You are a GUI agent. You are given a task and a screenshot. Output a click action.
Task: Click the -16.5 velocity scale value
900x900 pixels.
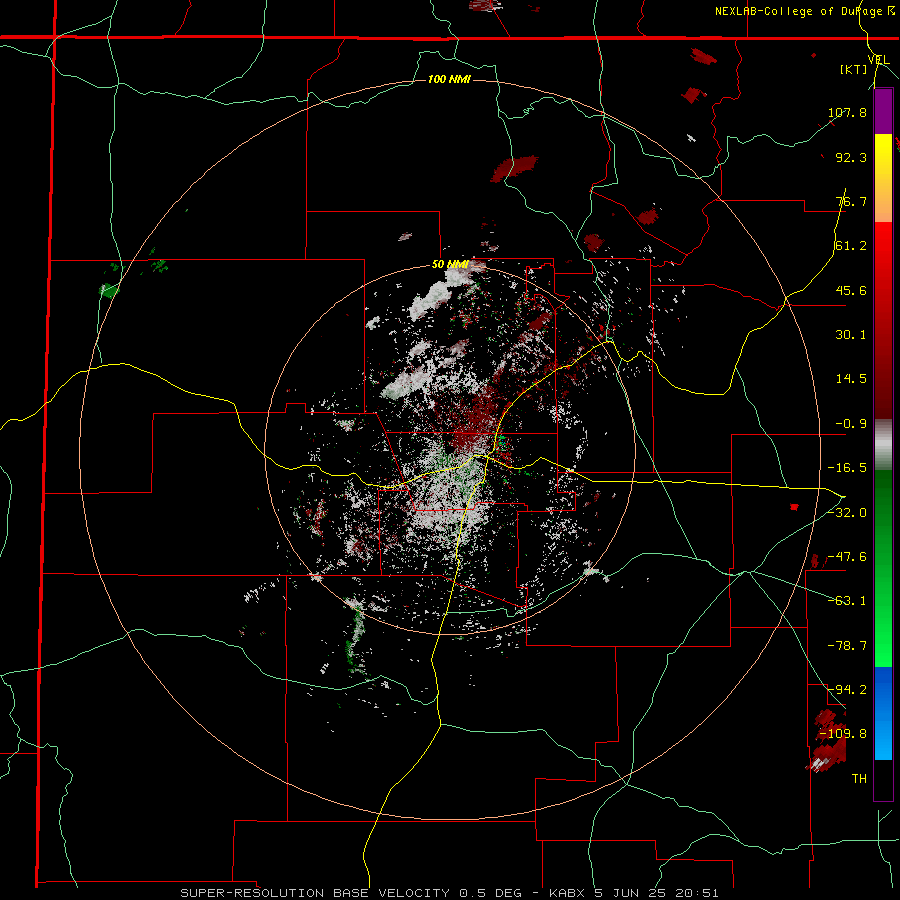[847, 468]
